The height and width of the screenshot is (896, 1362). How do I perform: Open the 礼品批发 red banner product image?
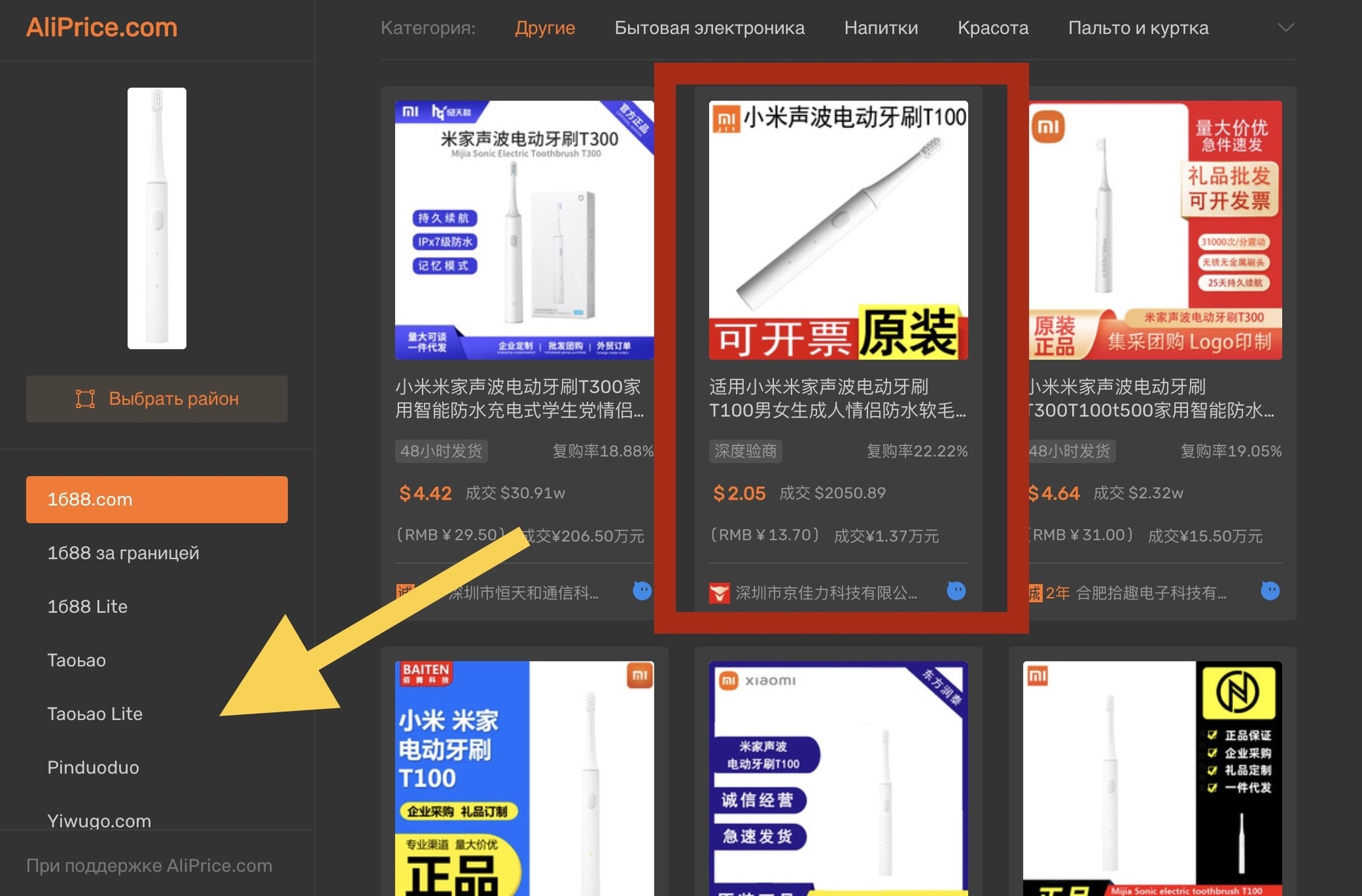click(x=1155, y=230)
